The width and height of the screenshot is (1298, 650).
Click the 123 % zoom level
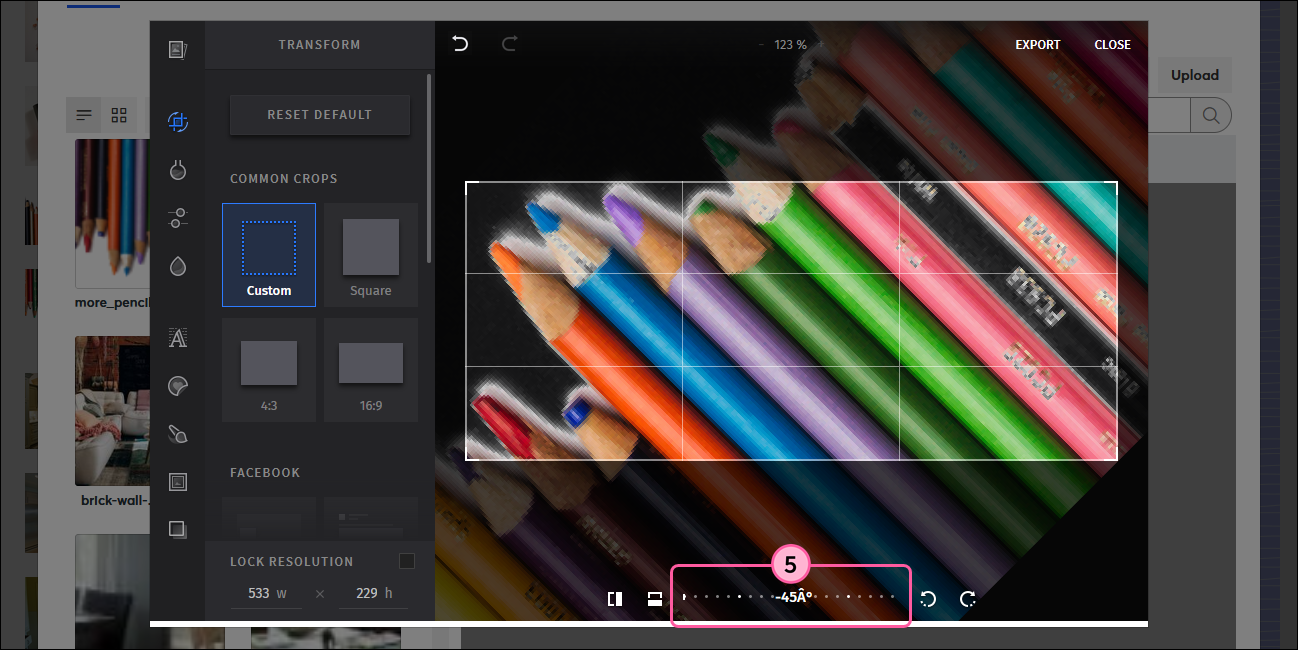pos(790,45)
